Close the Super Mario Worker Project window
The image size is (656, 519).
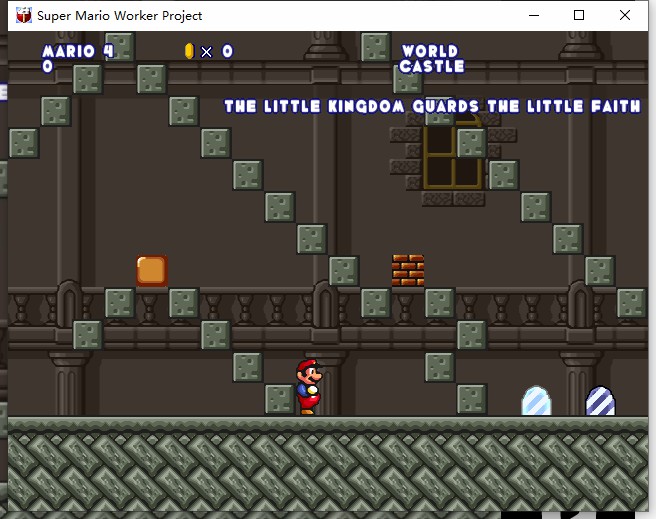click(625, 15)
